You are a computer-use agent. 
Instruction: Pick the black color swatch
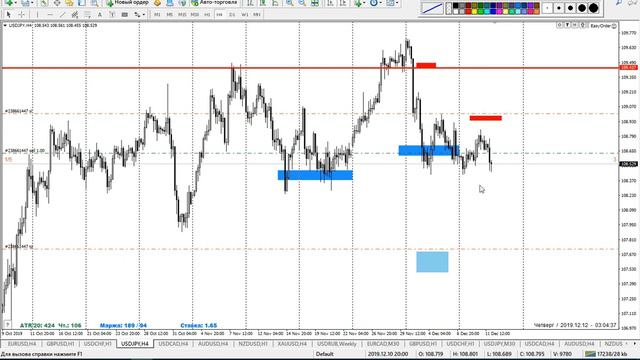click(x=456, y=6)
